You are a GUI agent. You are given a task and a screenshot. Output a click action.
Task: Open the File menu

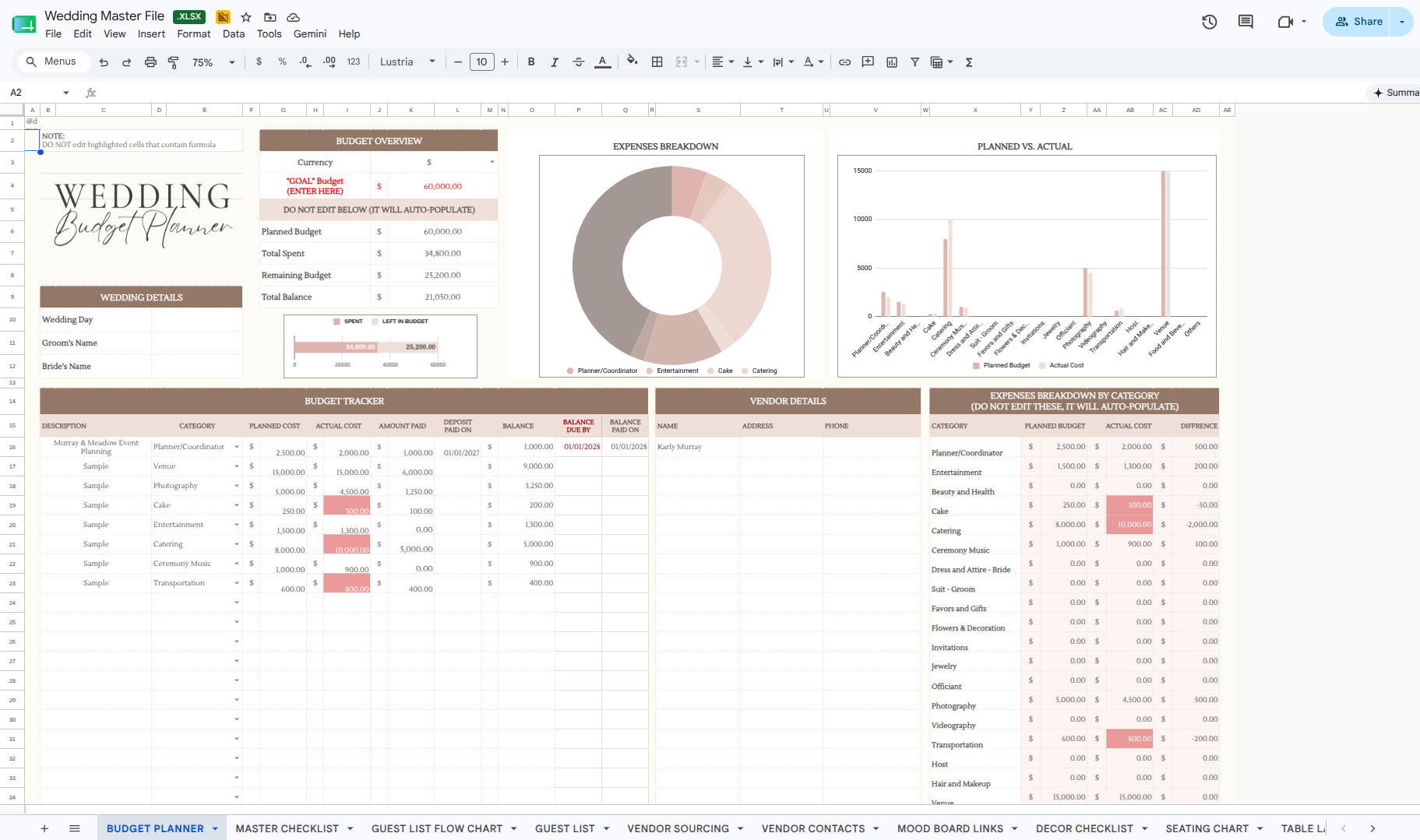[53, 33]
